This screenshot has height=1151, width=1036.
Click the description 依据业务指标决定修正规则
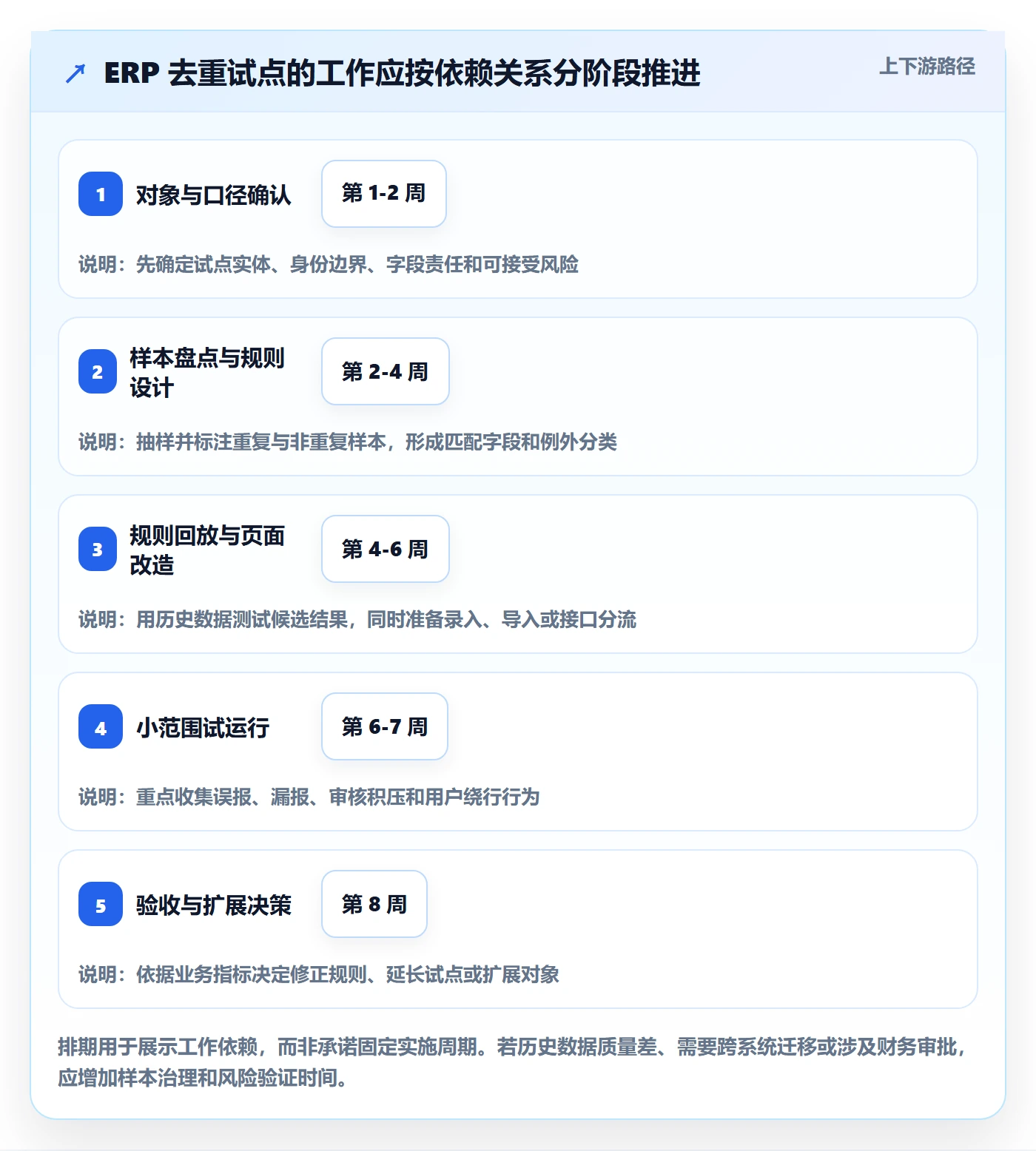pyautogui.click(x=319, y=974)
